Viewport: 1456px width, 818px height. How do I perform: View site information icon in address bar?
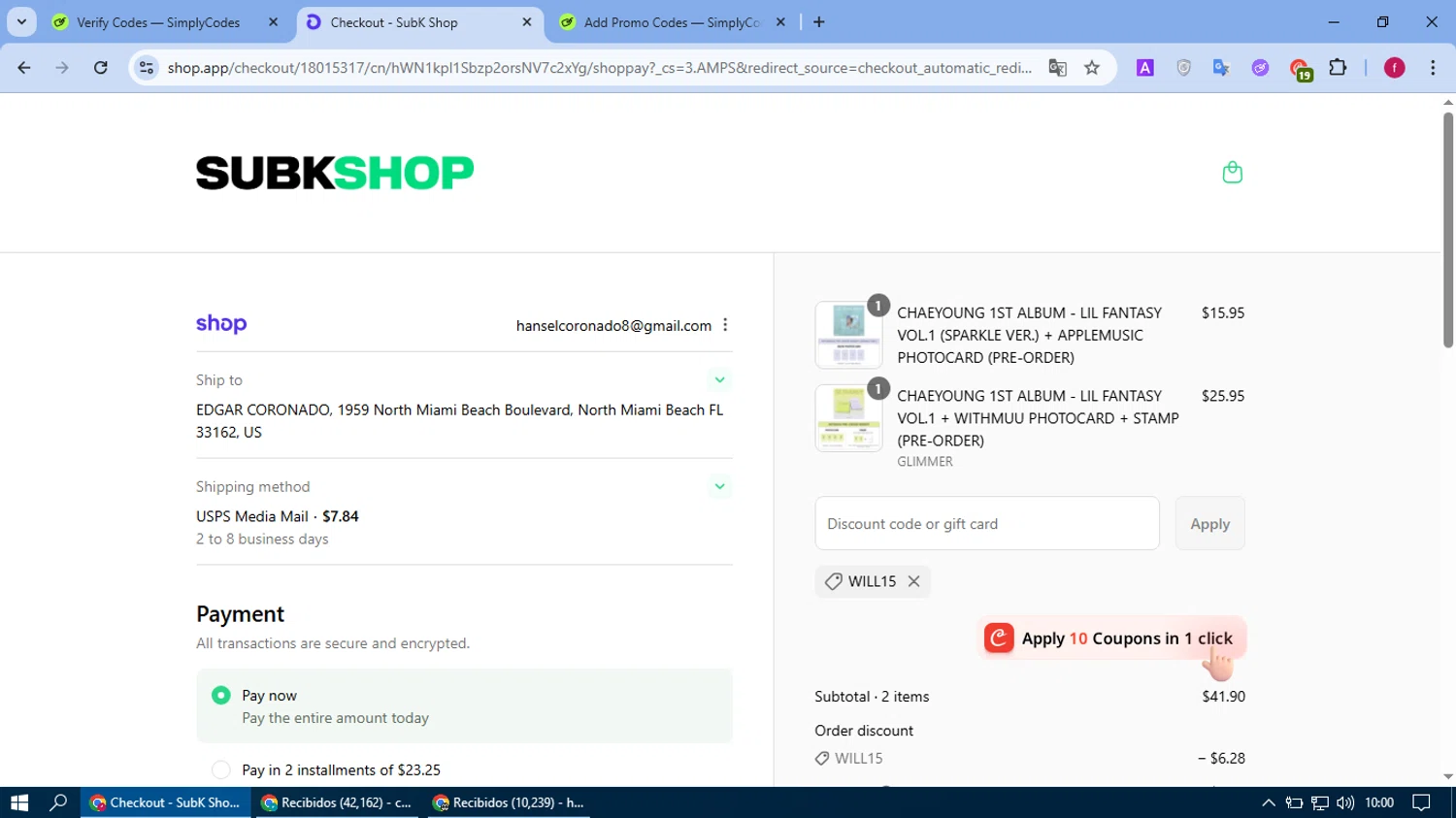pyautogui.click(x=147, y=68)
